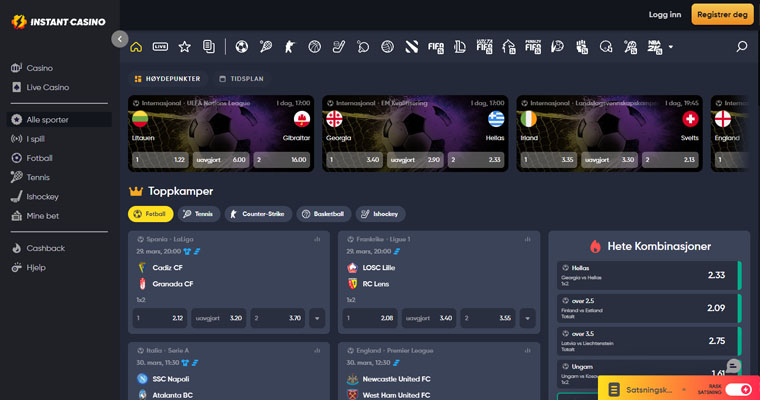Image resolution: width=760 pixels, height=400 pixels.
Task: Open the LIVE events icon
Action: (x=160, y=47)
